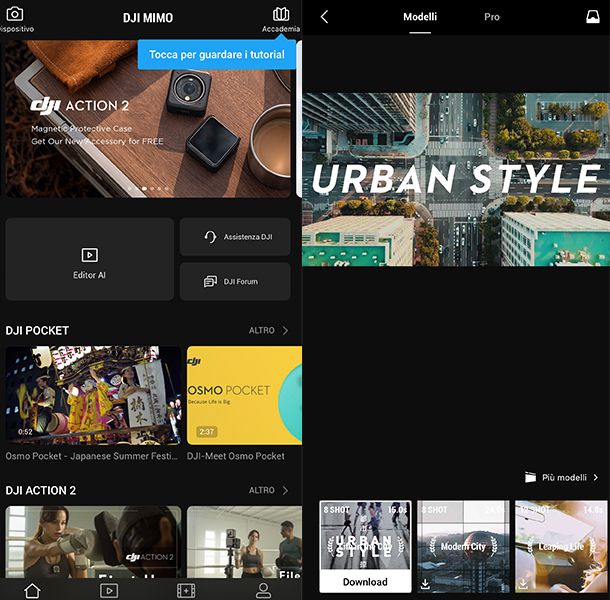Viewport: 610px width, 600px height.
Task: Click the chat bubbles icon in DJI Forum
Action: click(210, 281)
